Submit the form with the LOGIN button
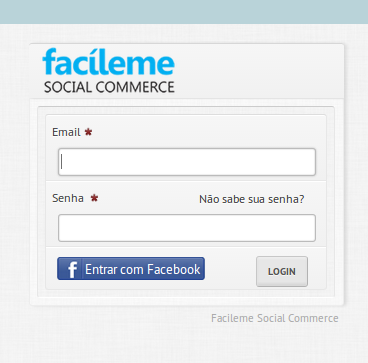 coord(282,271)
